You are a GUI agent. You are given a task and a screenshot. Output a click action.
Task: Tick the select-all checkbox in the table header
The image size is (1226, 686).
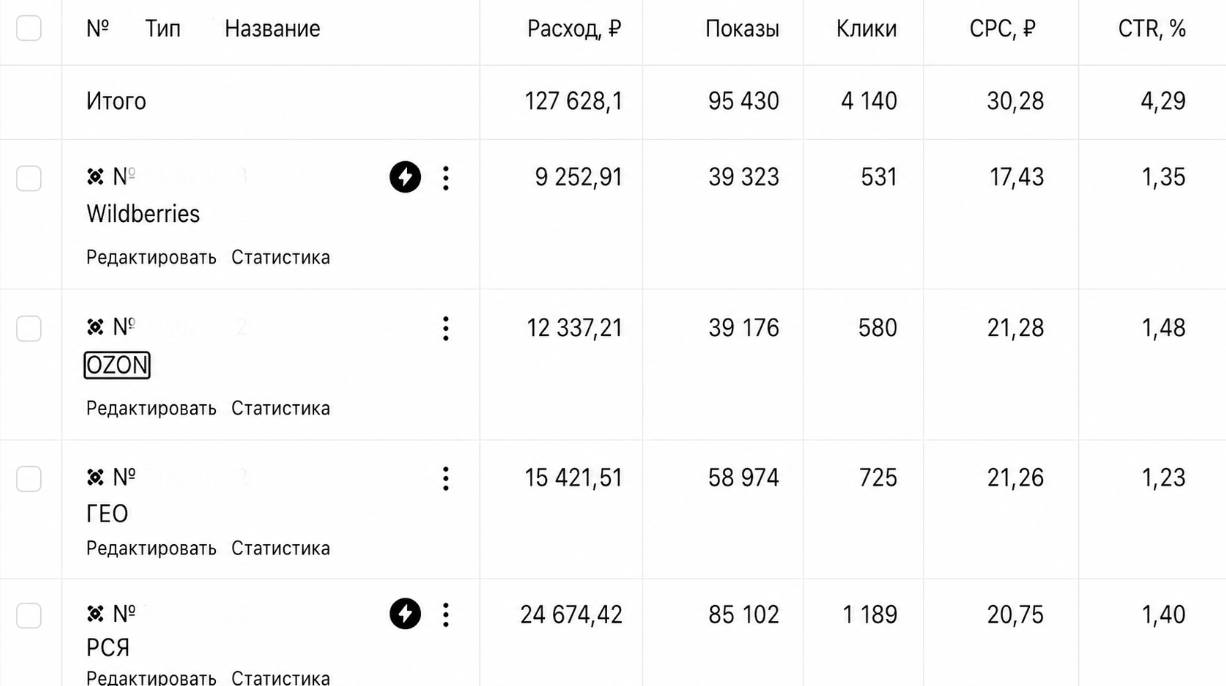click(x=29, y=28)
